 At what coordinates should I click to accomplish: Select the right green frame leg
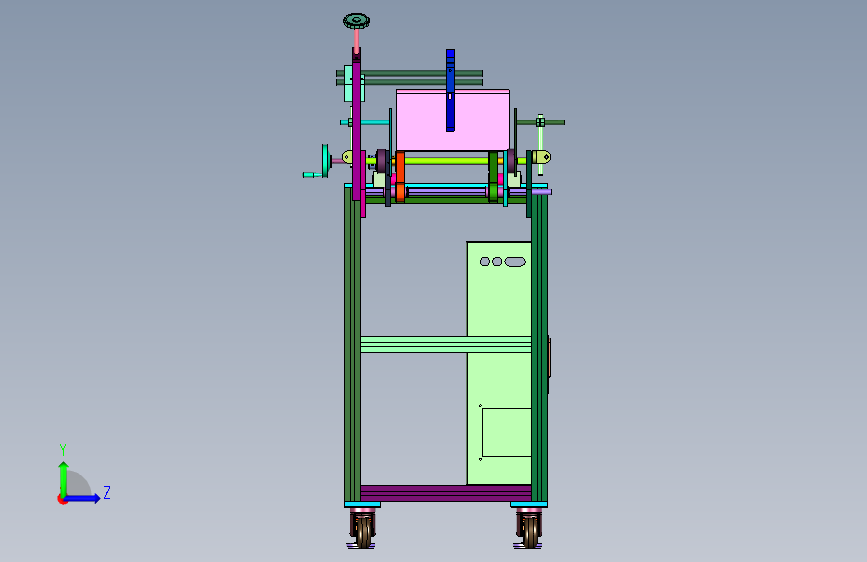coord(539,344)
